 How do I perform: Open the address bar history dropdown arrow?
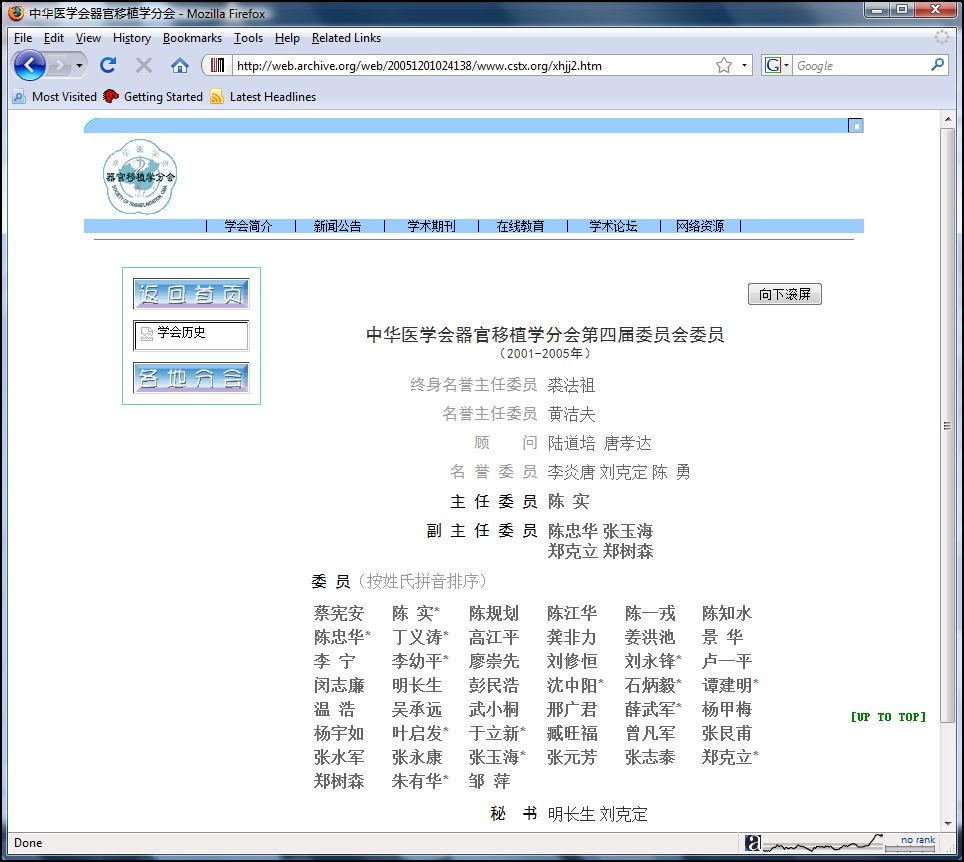point(744,66)
